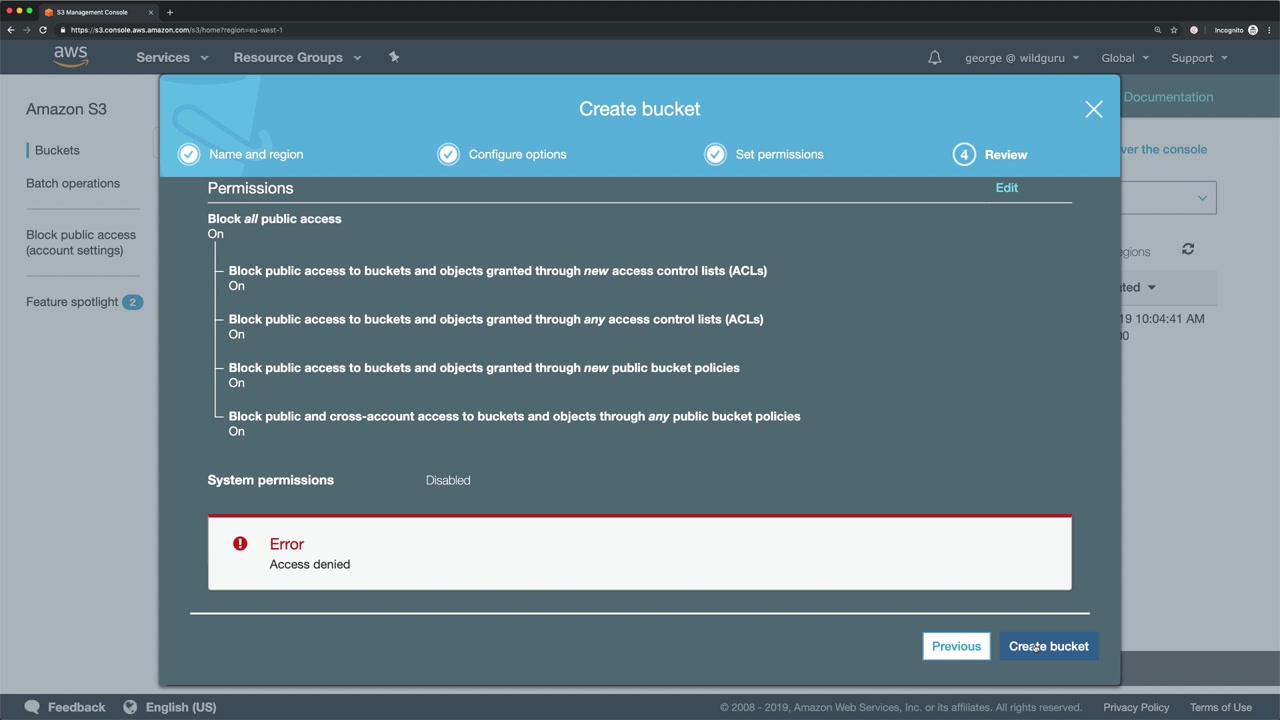Open the notifications bell
This screenshot has width=1280, height=720.
pos(934,58)
